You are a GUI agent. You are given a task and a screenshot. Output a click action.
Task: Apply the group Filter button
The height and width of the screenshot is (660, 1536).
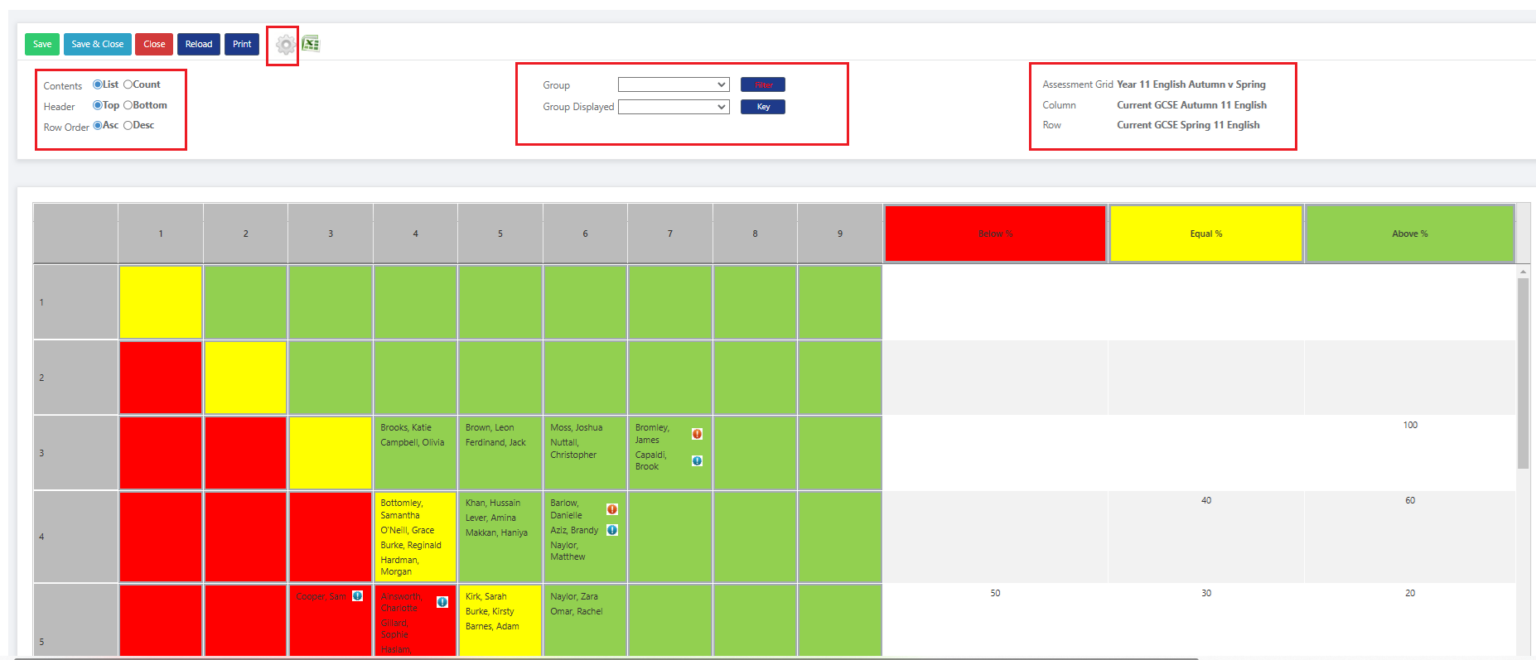(x=763, y=84)
